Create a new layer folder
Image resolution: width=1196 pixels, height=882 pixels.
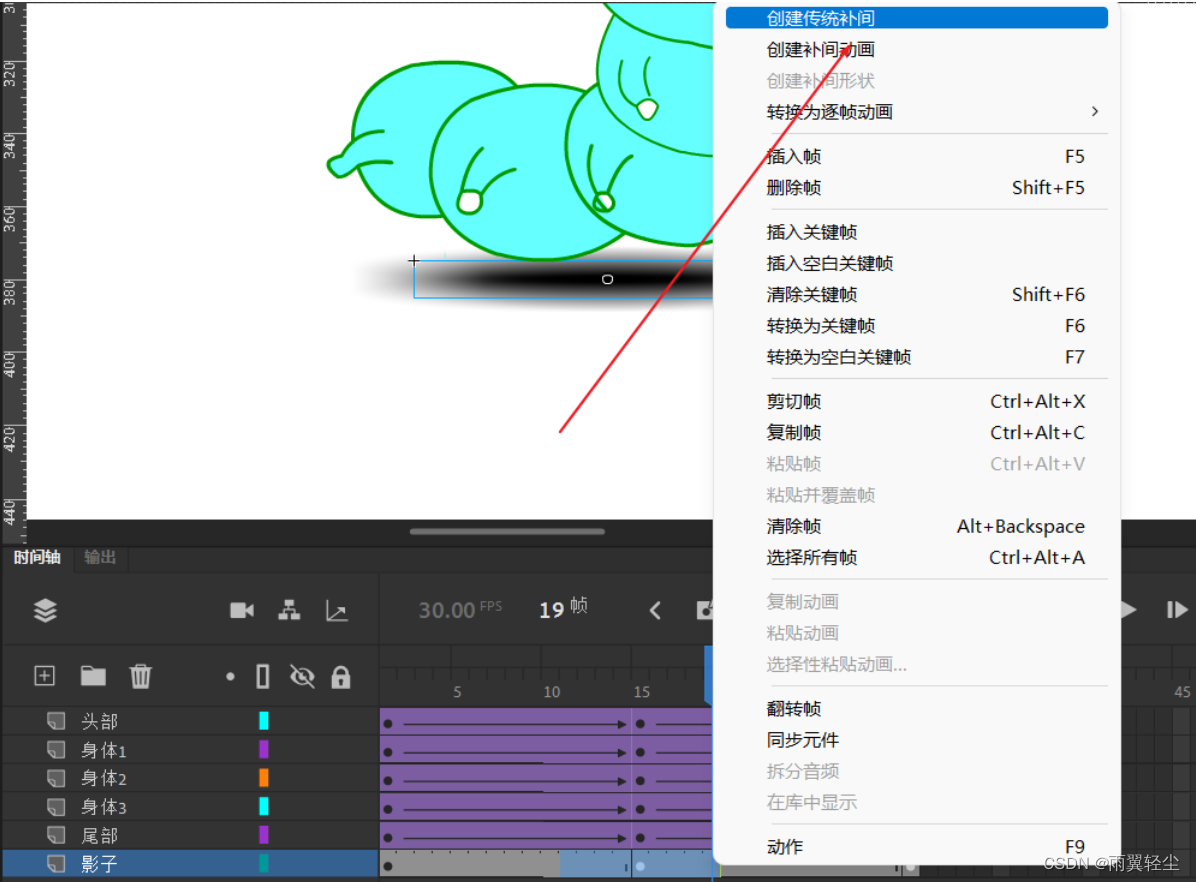(x=93, y=676)
